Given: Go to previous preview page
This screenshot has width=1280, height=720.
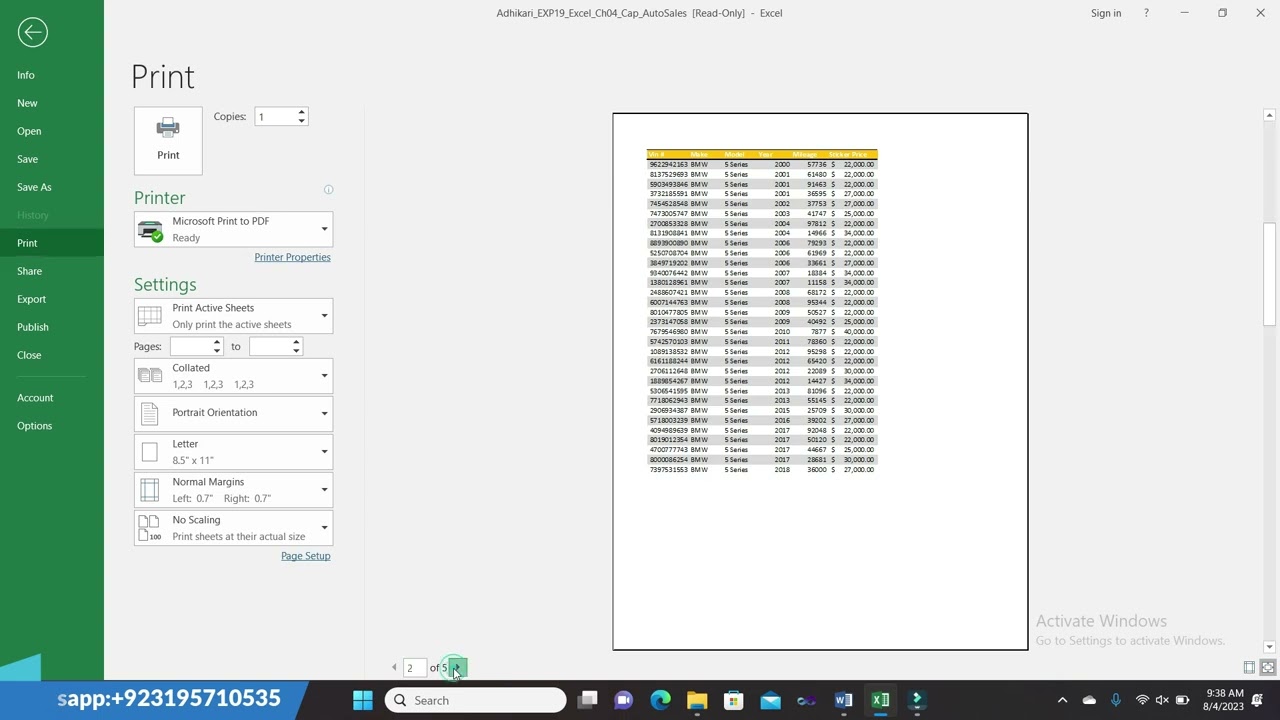Looking at the screenshot, I should [x=394, y=667].
